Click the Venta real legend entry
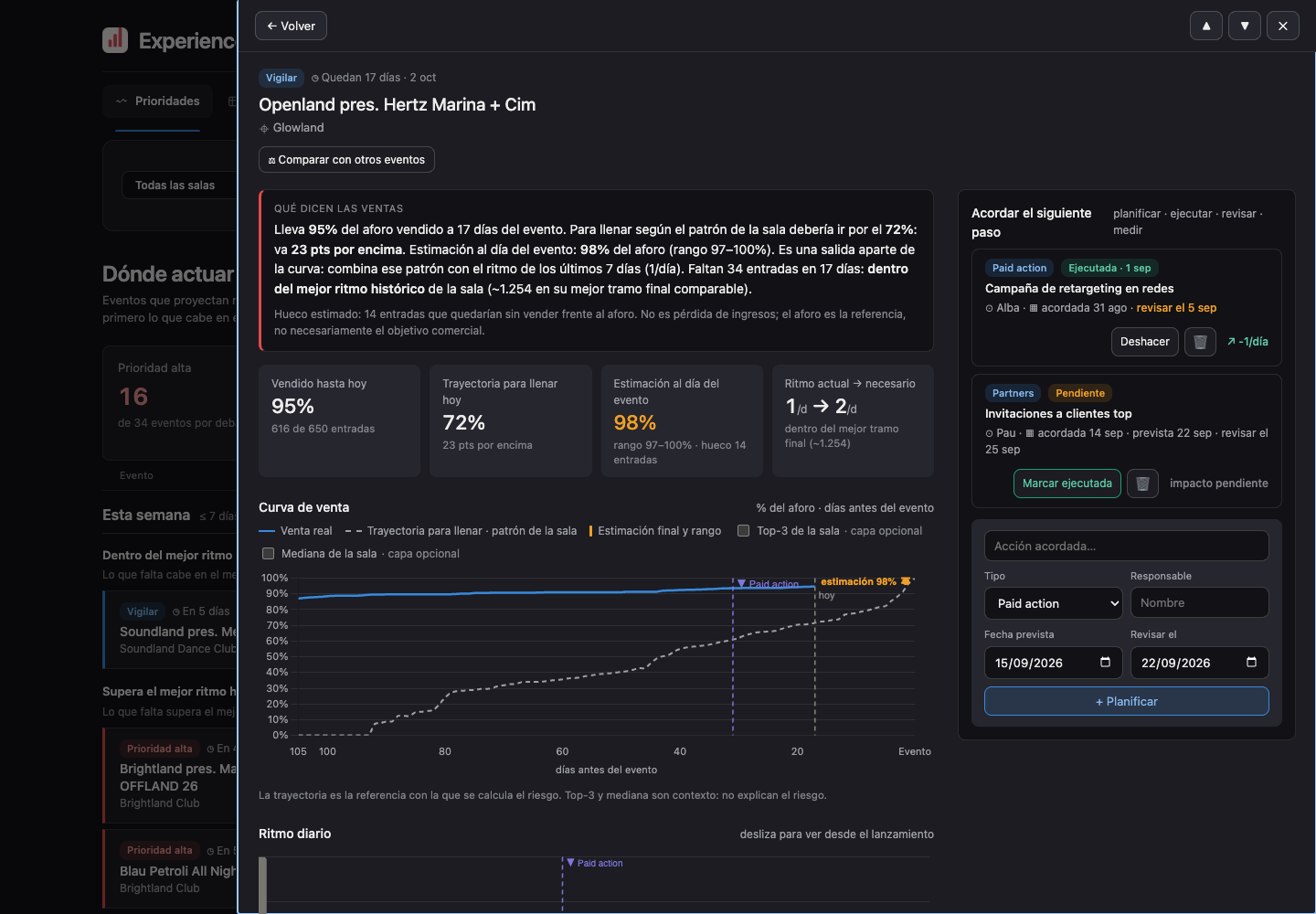This screenshot has width=1316, height=914. 295,531
